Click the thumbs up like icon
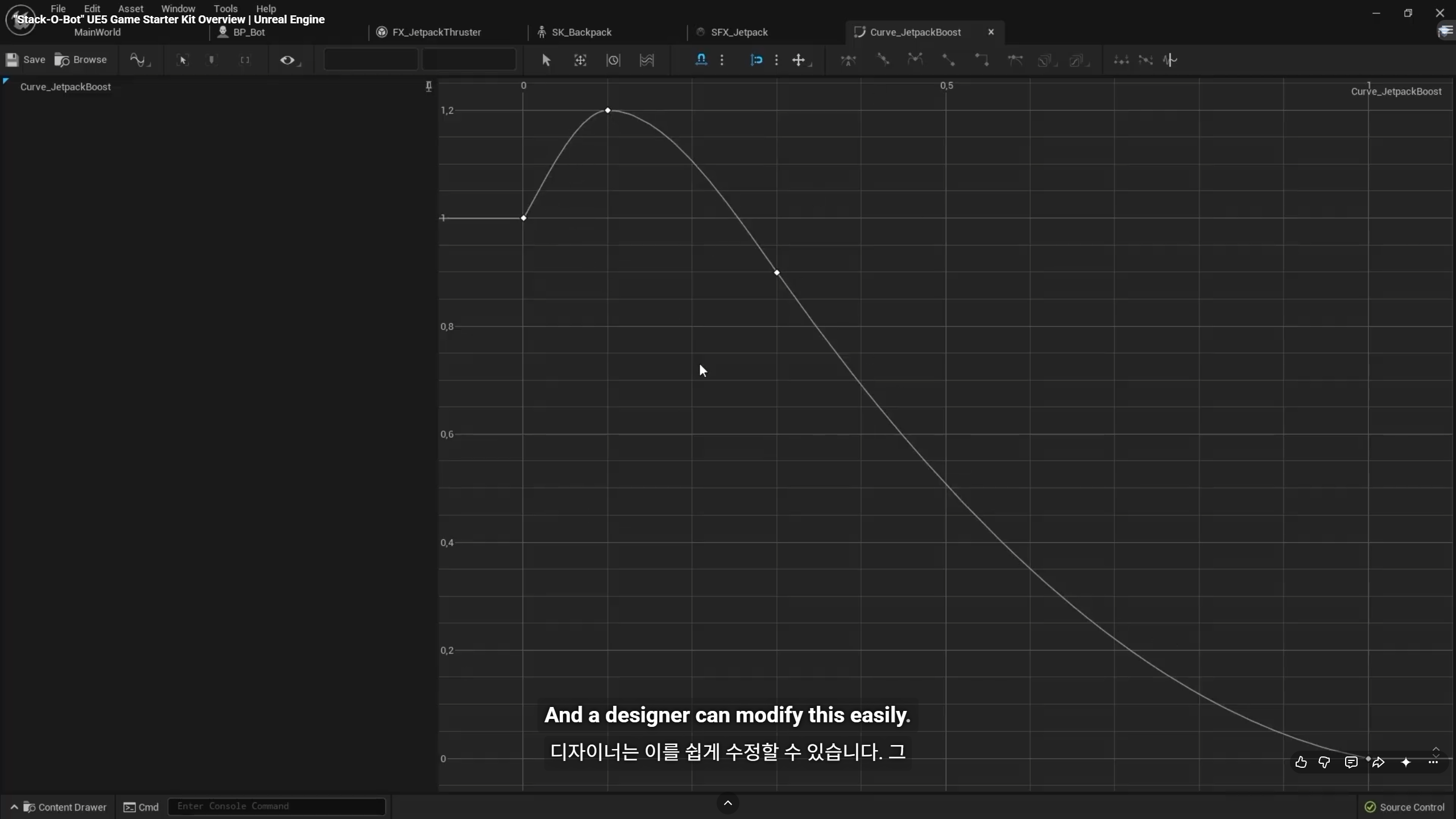 (x=1301, y=762)
